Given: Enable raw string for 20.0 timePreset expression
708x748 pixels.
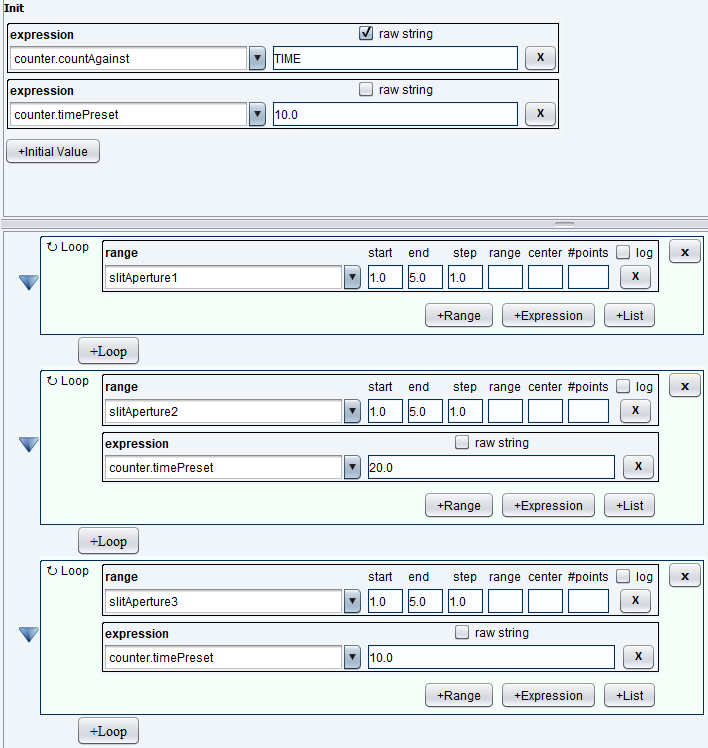Looking at the screenshot, I should (x=462, y=442).
